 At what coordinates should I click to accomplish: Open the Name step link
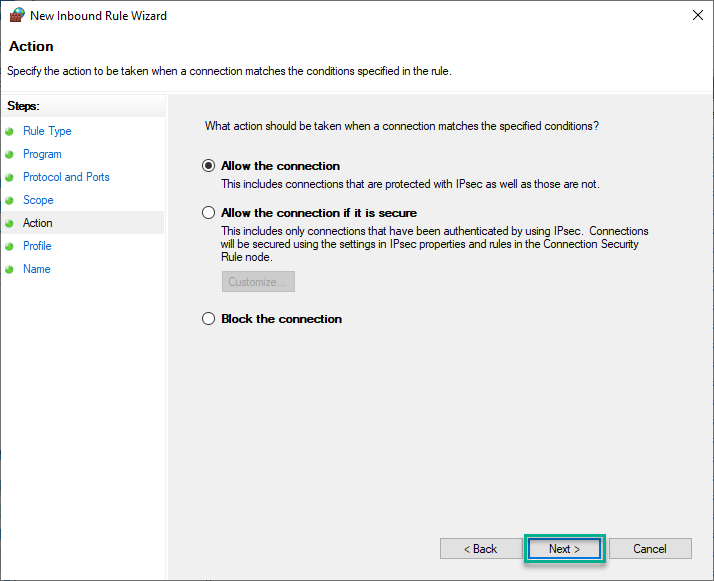37,269
